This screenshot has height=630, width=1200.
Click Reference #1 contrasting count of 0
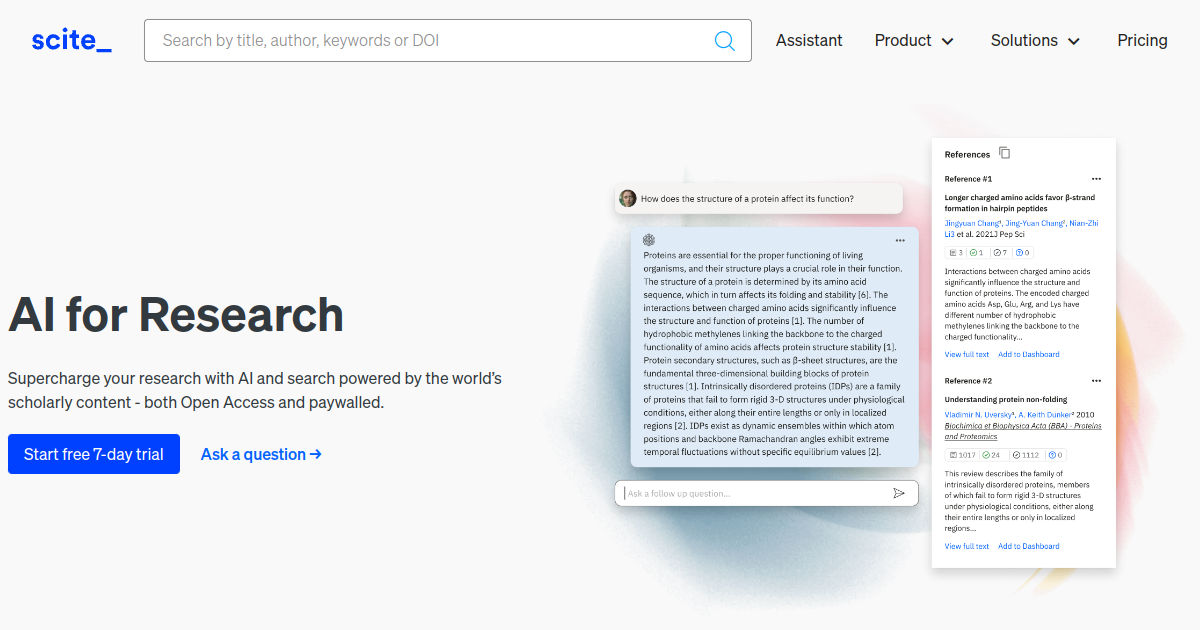point(1023,253)
